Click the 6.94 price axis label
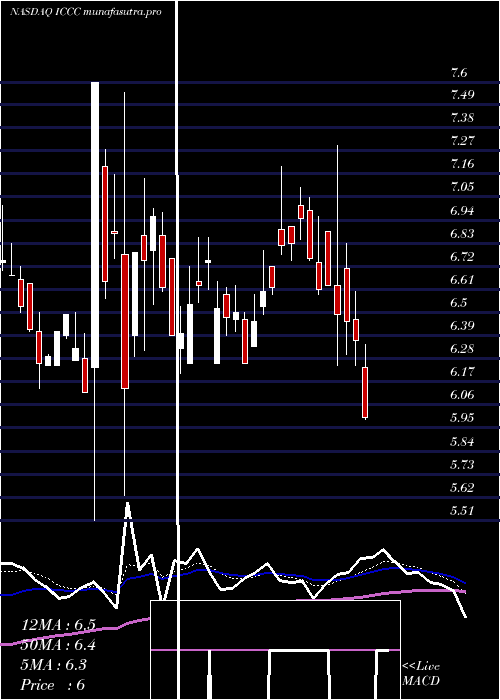The height and width of the screenshot is (700, 500). 462,210
